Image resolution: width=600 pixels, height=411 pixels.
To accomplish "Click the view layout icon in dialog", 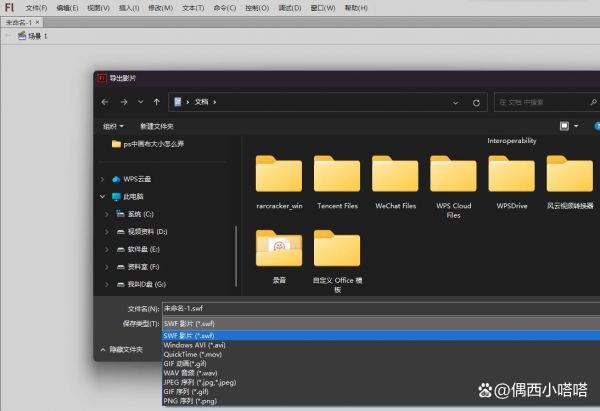I will 565,126.
